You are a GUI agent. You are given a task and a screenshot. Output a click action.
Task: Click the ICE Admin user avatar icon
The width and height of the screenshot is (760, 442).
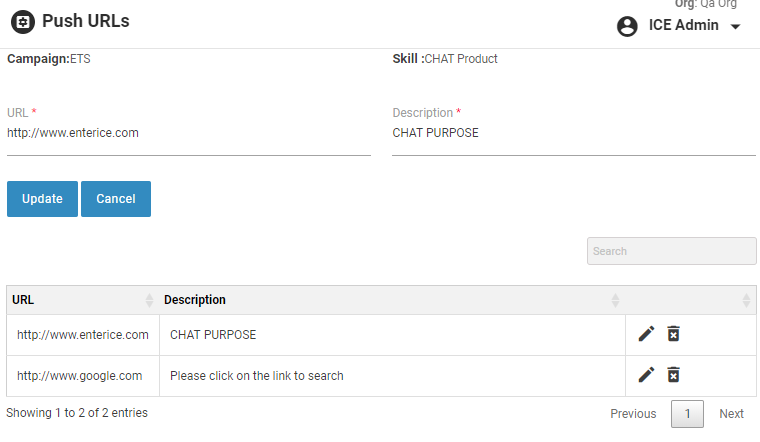627,27
